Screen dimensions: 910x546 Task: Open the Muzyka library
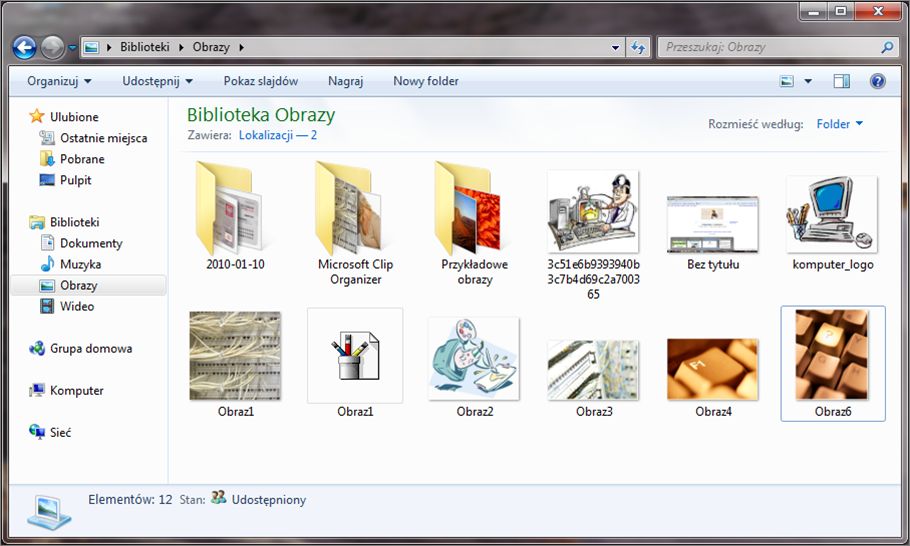pyautogui.click(x=80, y=265)
